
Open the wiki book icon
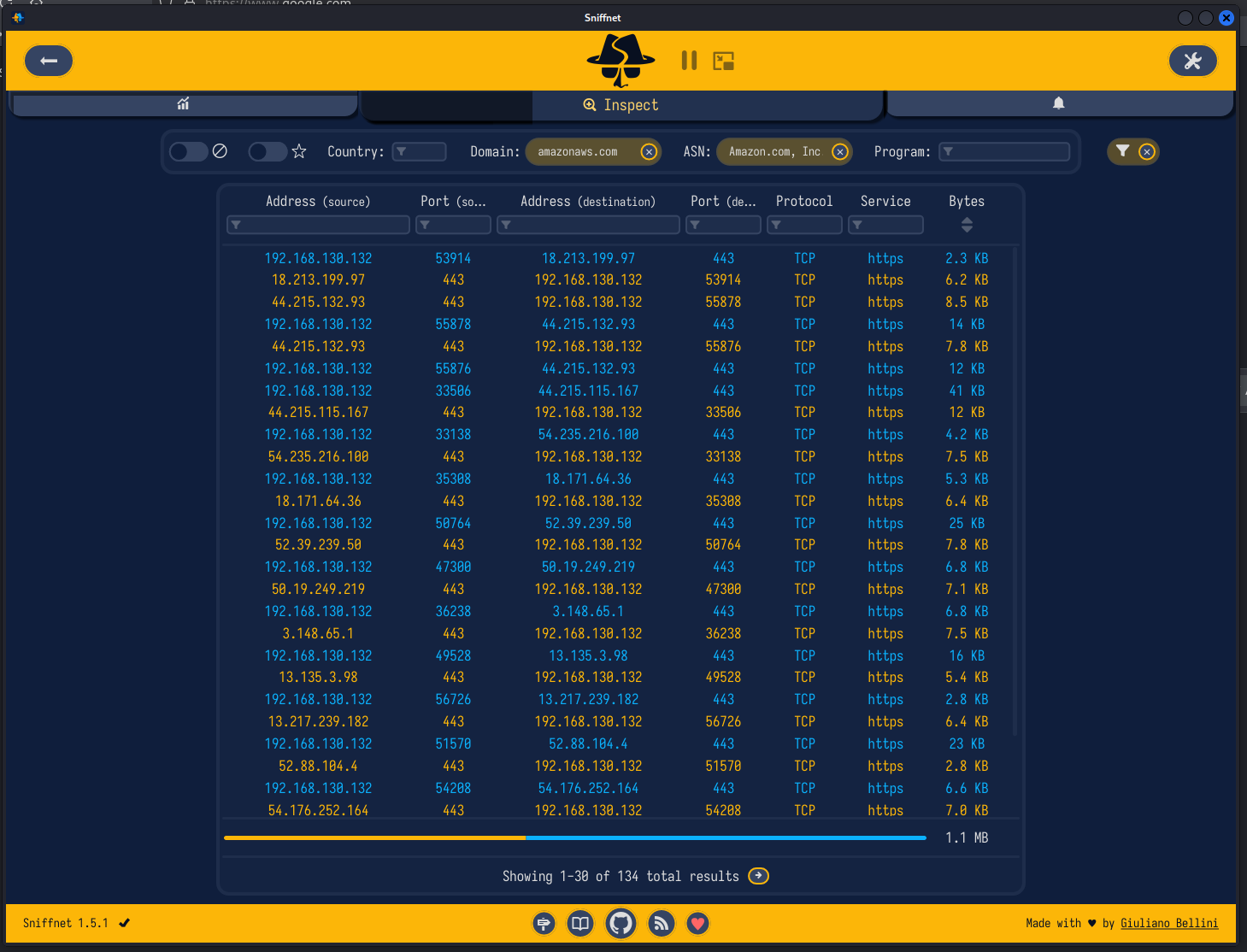[x=580, y=923]
